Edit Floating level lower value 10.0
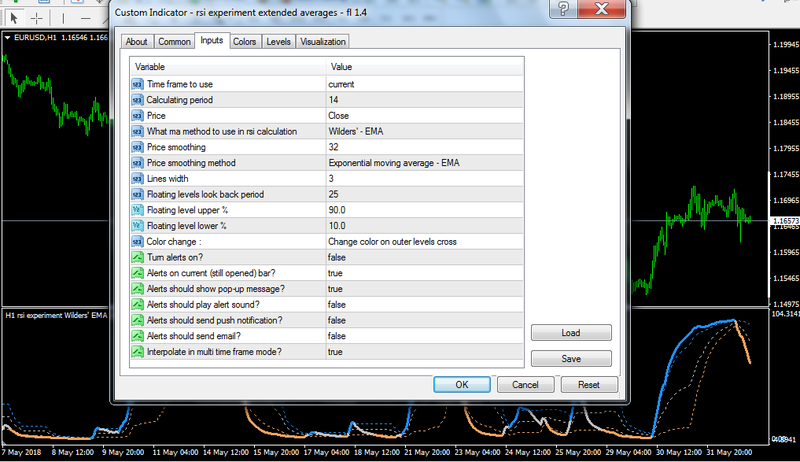The height and width of the screenshot is (462, 800). (x=425, y=226)
